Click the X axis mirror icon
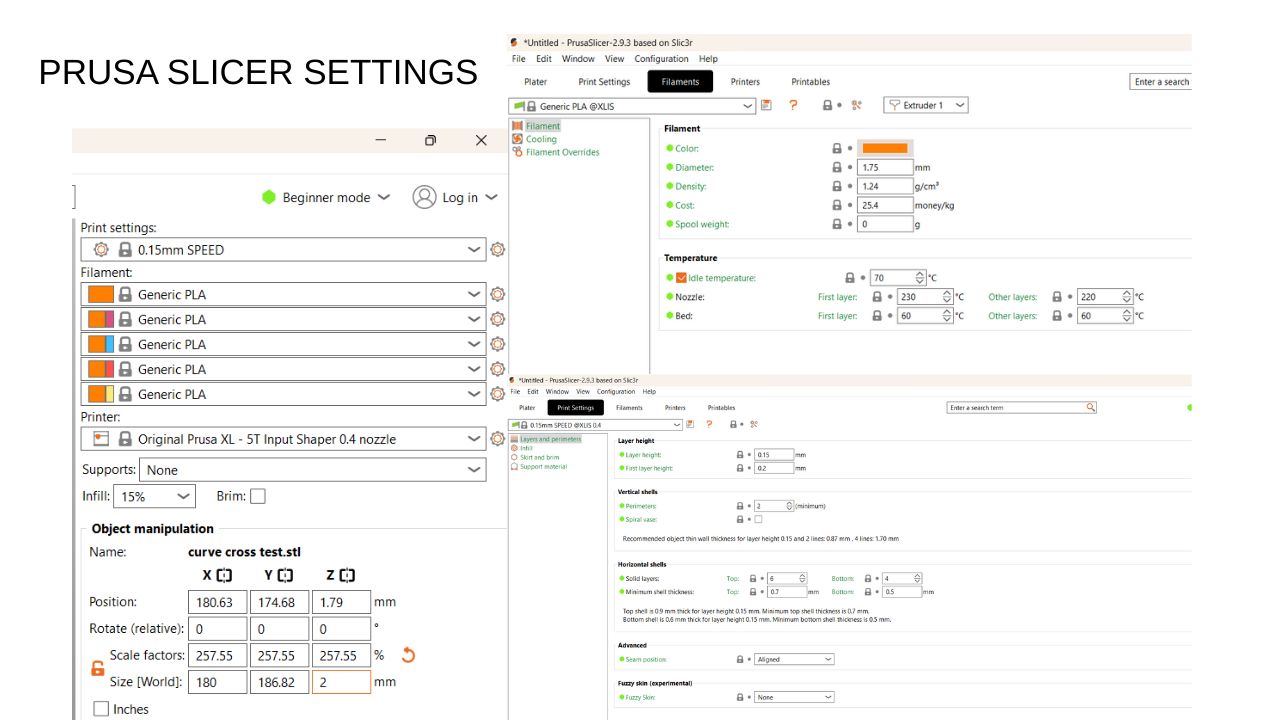Viewport: 1280px width, 720px height. pos(224,575)
